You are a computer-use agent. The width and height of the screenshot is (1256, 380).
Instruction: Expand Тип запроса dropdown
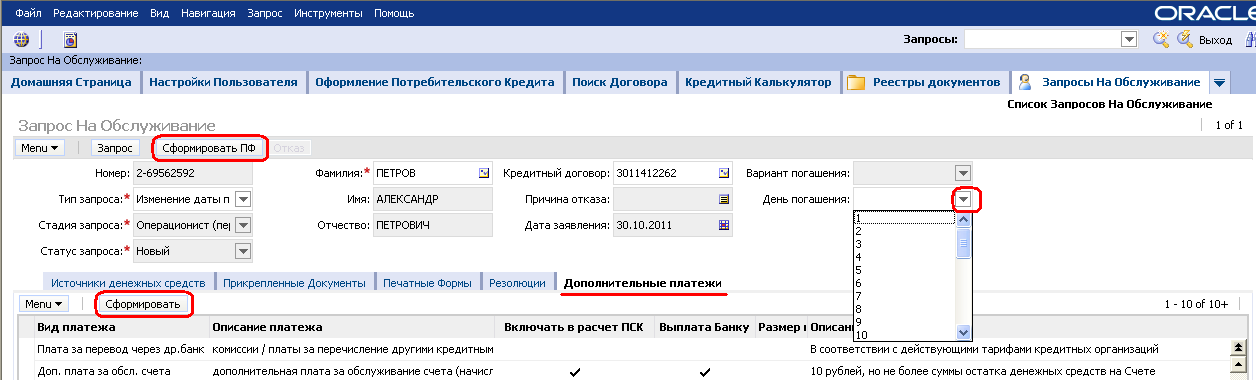tap(243, 199)
